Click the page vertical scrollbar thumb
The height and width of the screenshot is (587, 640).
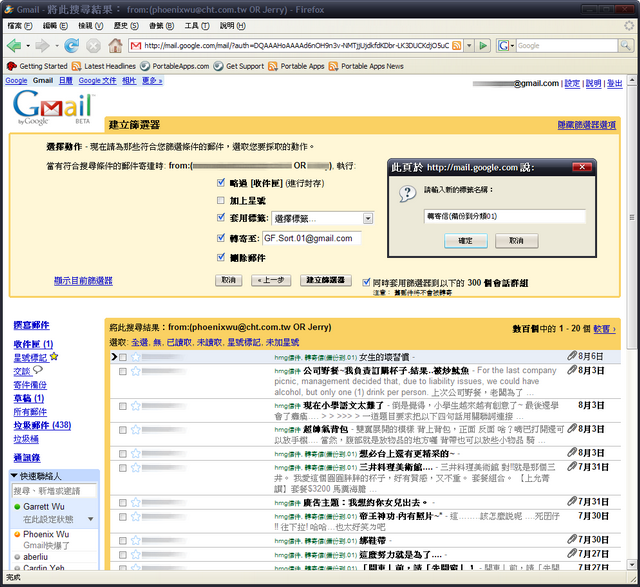631,217
